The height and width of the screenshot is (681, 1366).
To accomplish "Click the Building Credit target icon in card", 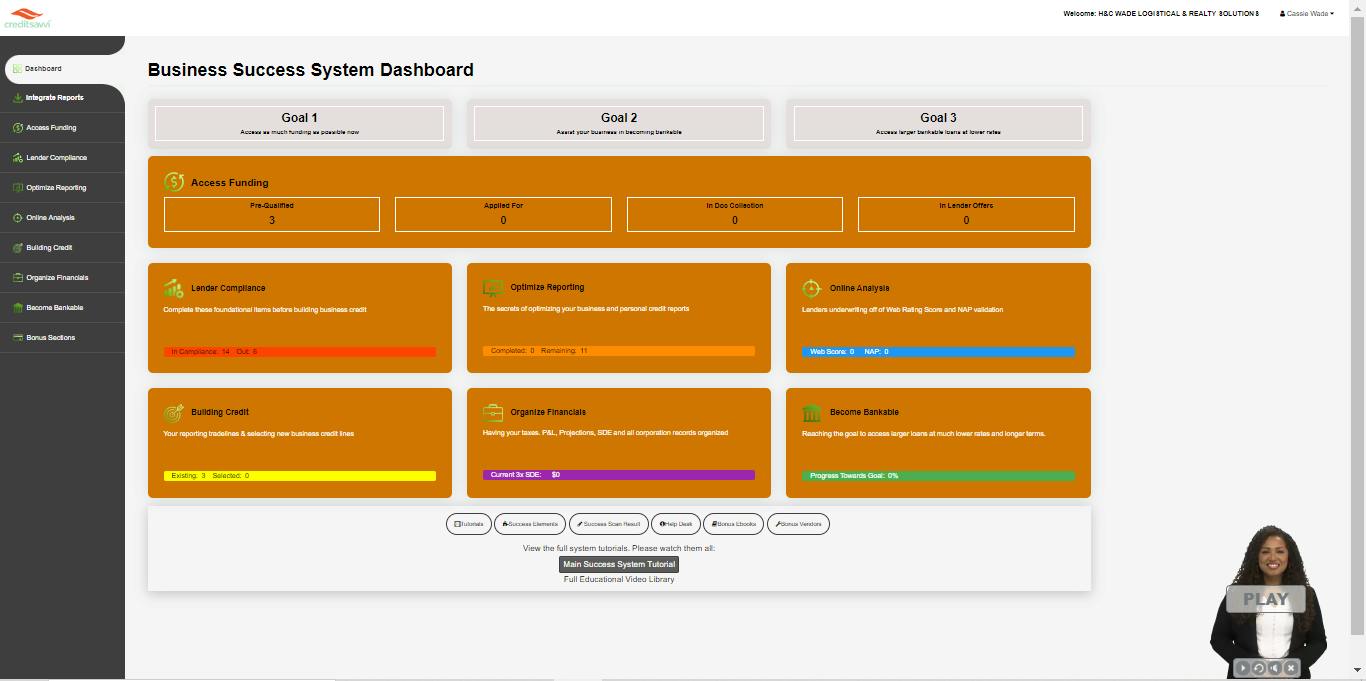I will click(x=174, y=412).
